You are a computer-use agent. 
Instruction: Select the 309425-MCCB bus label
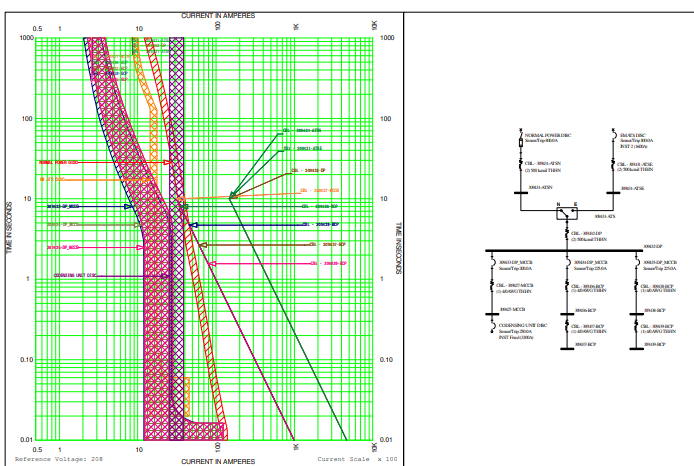(x=513, y=309)
